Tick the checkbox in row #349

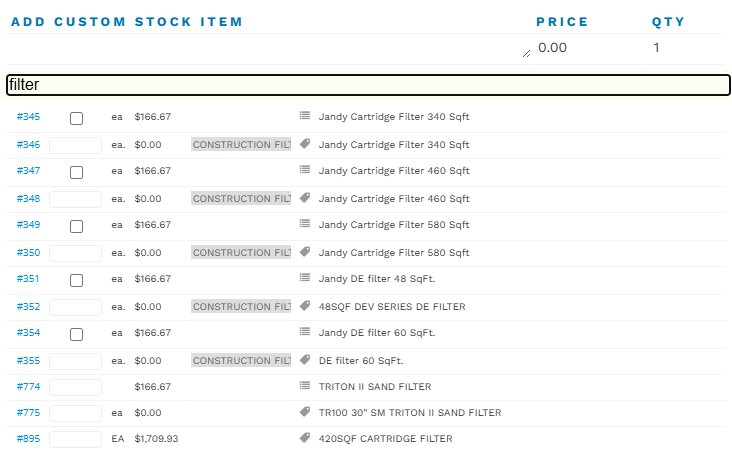pos(76,226)
